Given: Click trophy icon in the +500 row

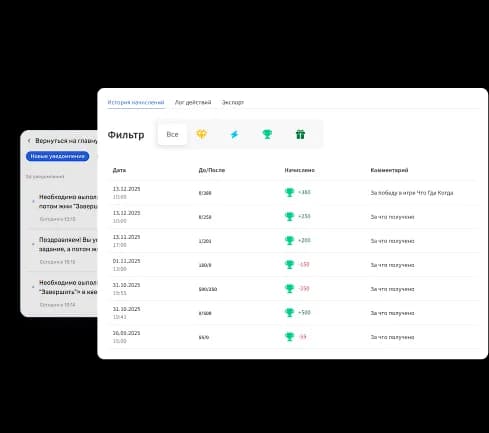Looking at the screenshot, I should pyautogui.click(x=289, y=313).
